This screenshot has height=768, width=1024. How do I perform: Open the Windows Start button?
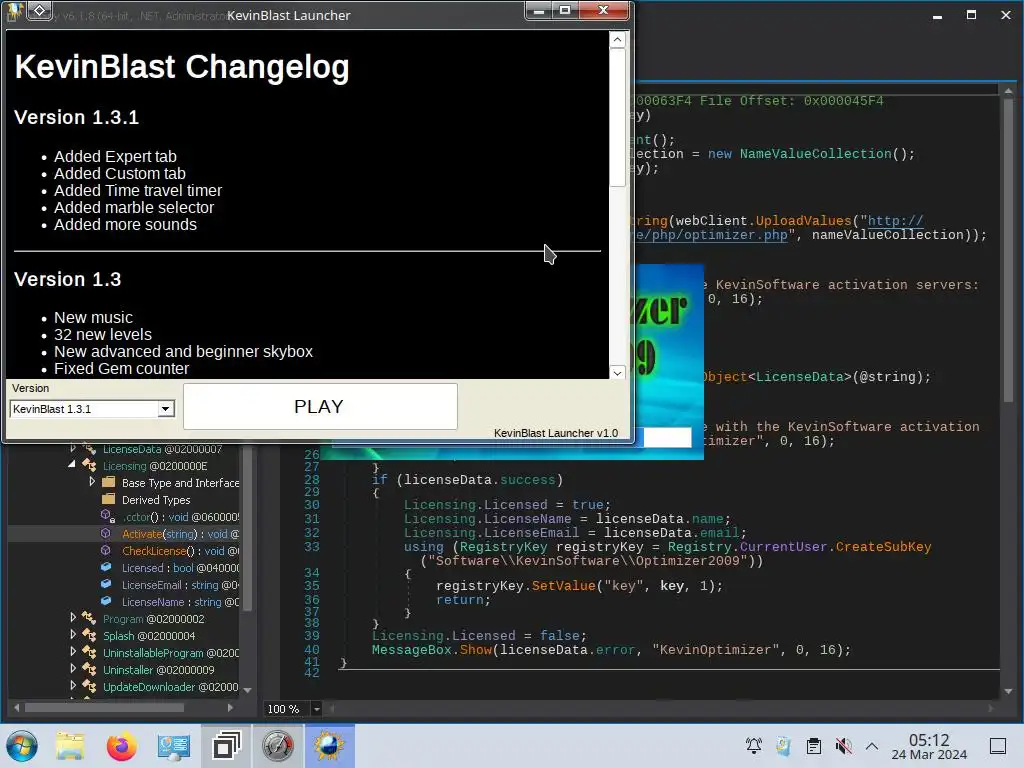pos(22,746)
